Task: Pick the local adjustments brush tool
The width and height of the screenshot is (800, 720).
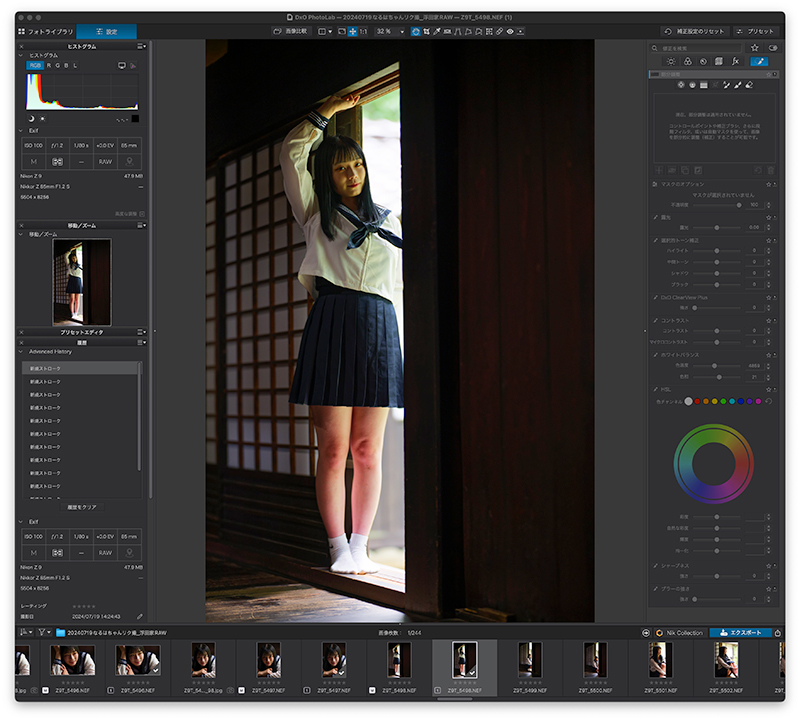Action: coord(738,85)
